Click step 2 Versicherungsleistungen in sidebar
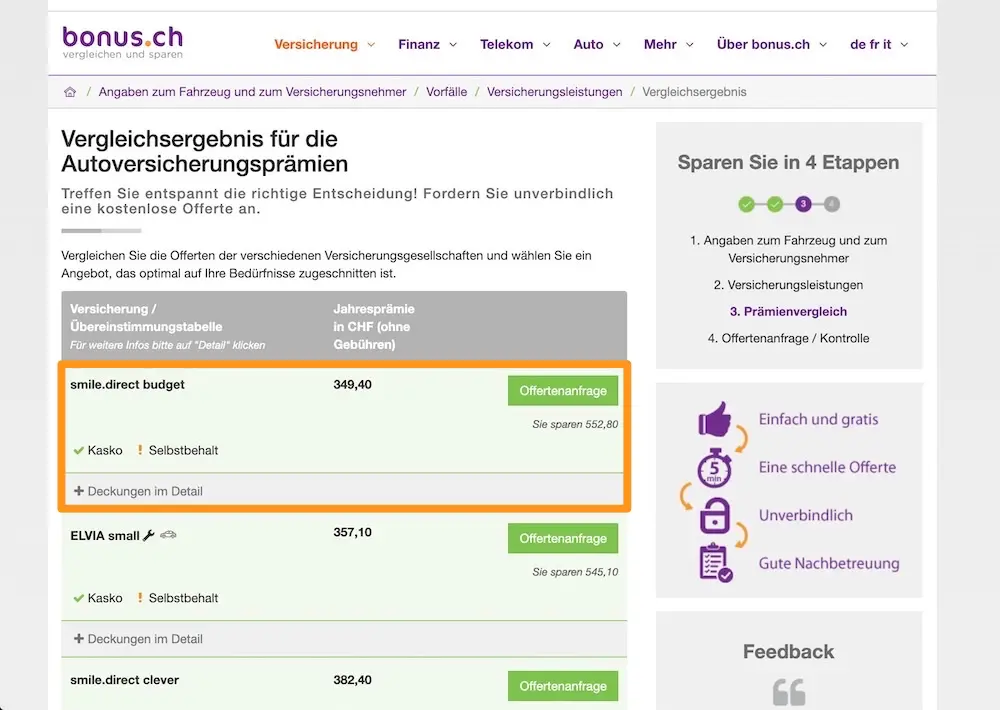The width and height of the screenshot is (1000, 710). (788, 285)
